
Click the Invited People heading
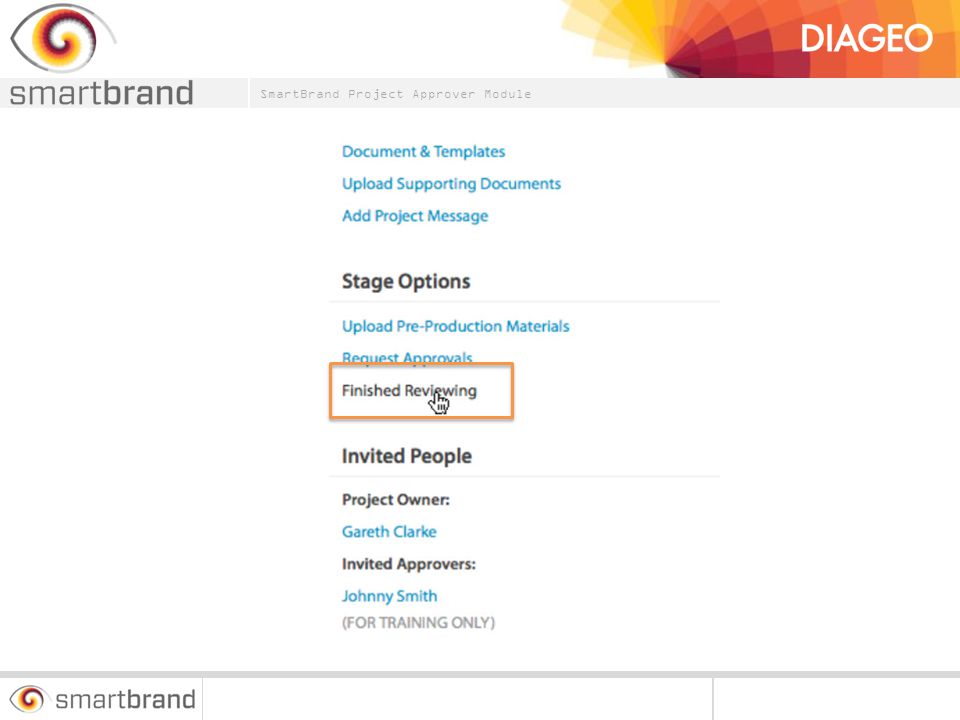pyautogui.click(x=407, y=456)
